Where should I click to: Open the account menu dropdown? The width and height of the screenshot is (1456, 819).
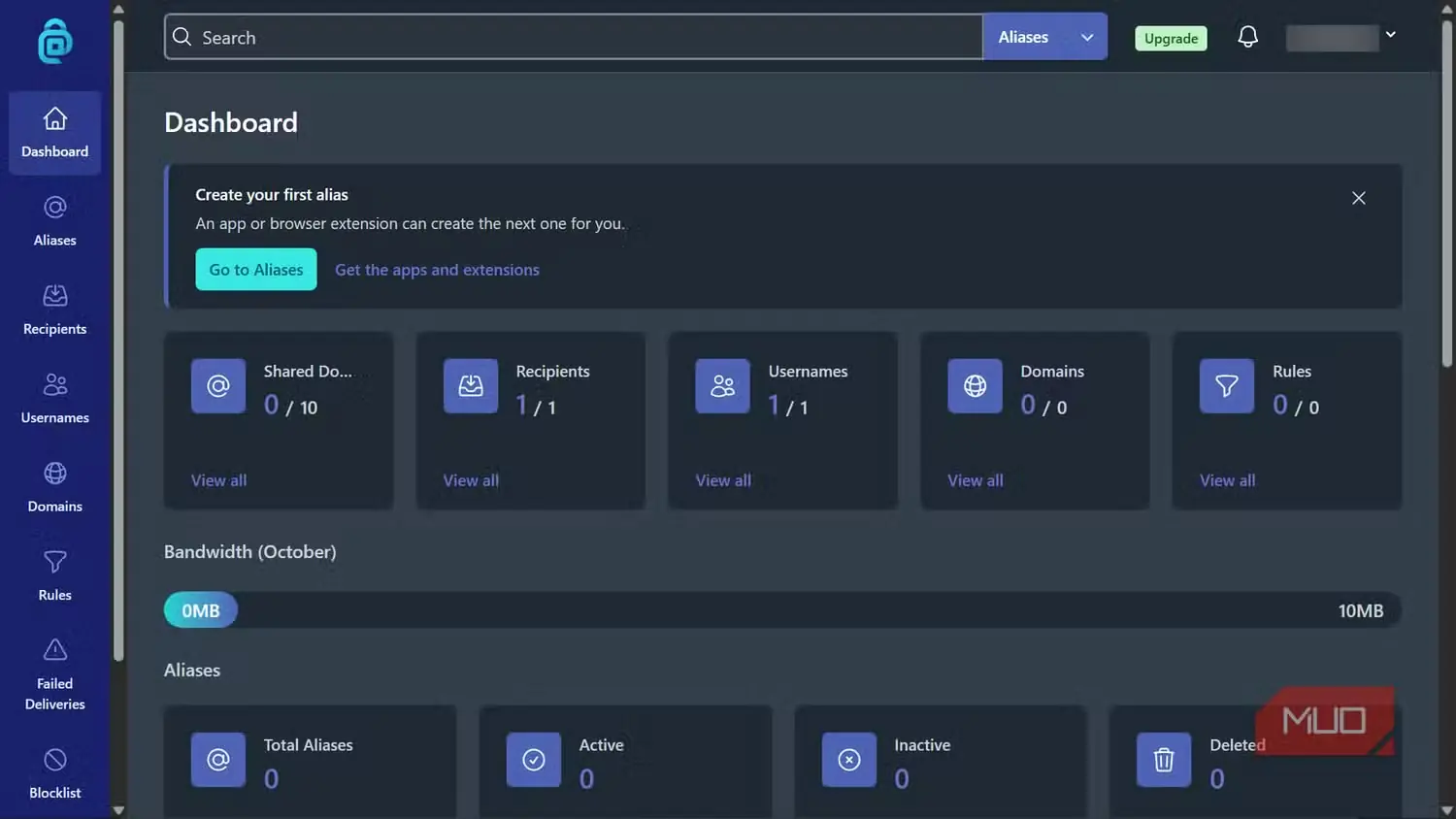point(1340,37)
